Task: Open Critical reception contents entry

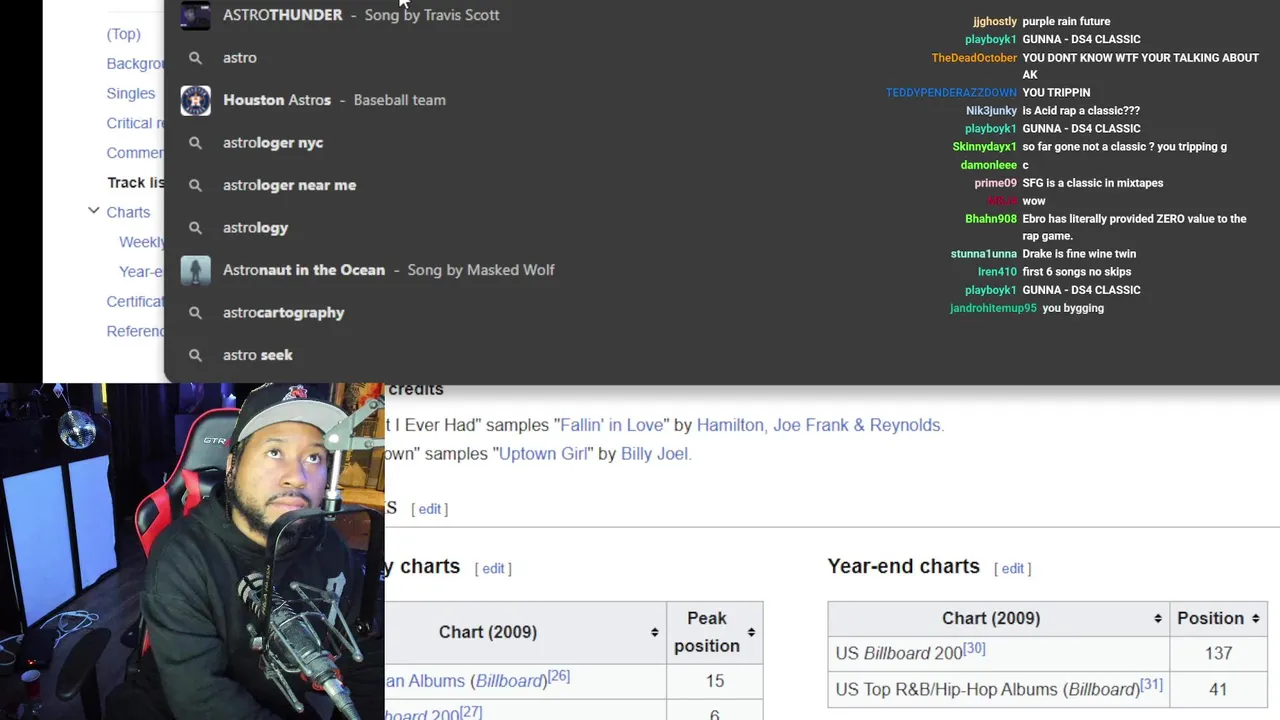Action: point(136,123)
